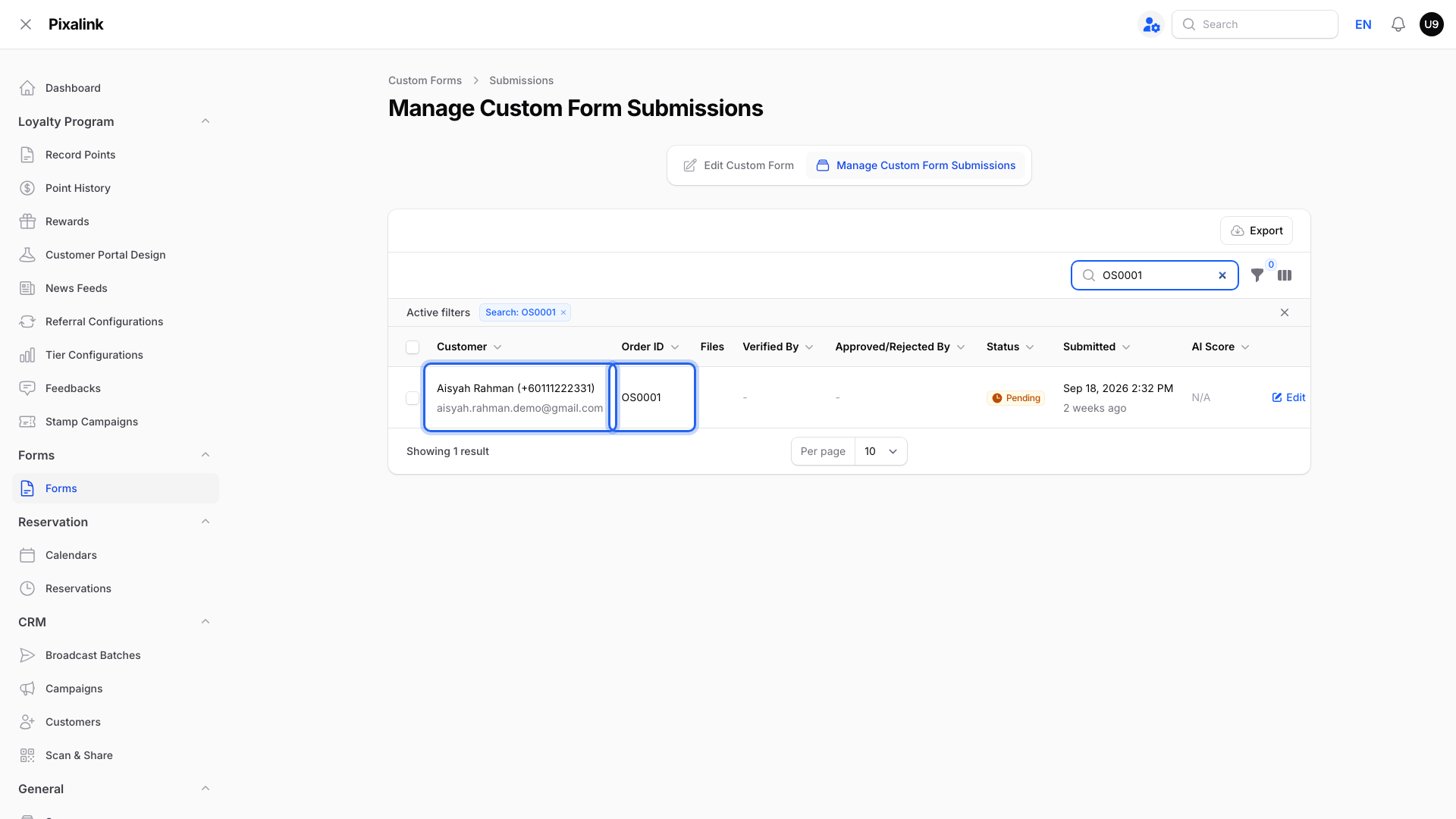Dismiss all active filters
The image size is (1456, 819).
(x=1285, y=312)
